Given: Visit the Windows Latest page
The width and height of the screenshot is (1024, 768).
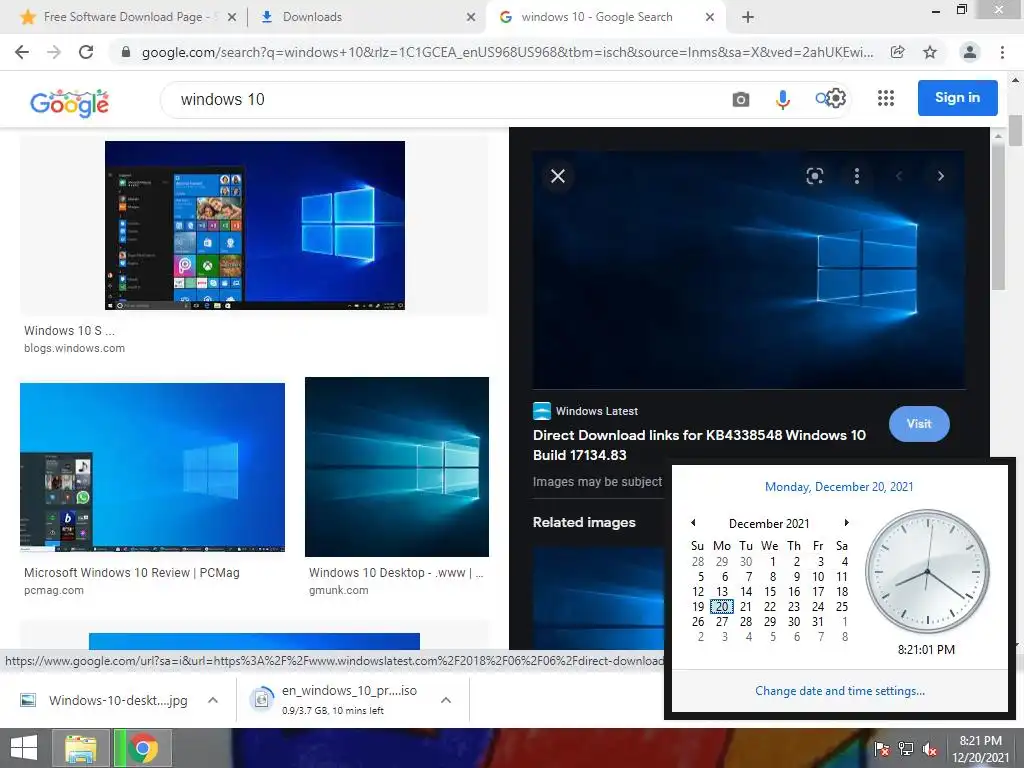Looking at the screenshot, I should (x=919, y=424).
